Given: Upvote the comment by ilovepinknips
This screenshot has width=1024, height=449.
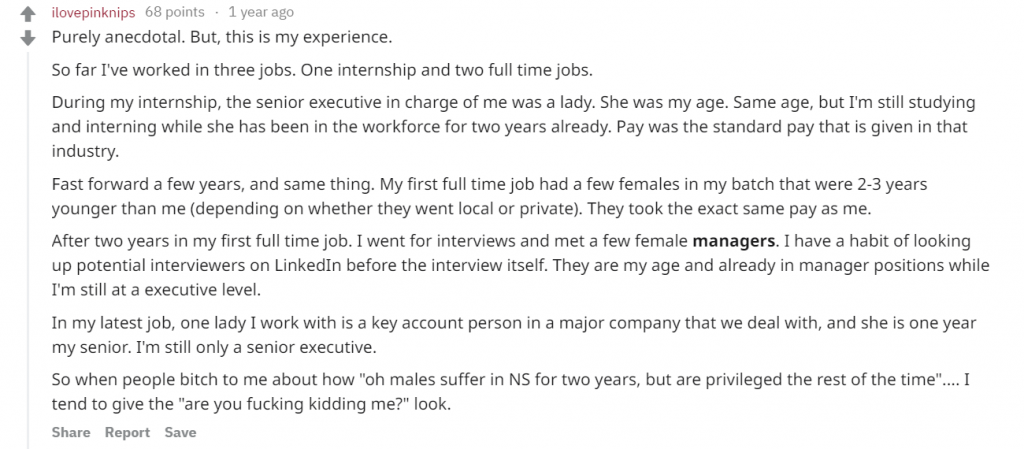Looking at the screenshot, I should pos(27,14).
